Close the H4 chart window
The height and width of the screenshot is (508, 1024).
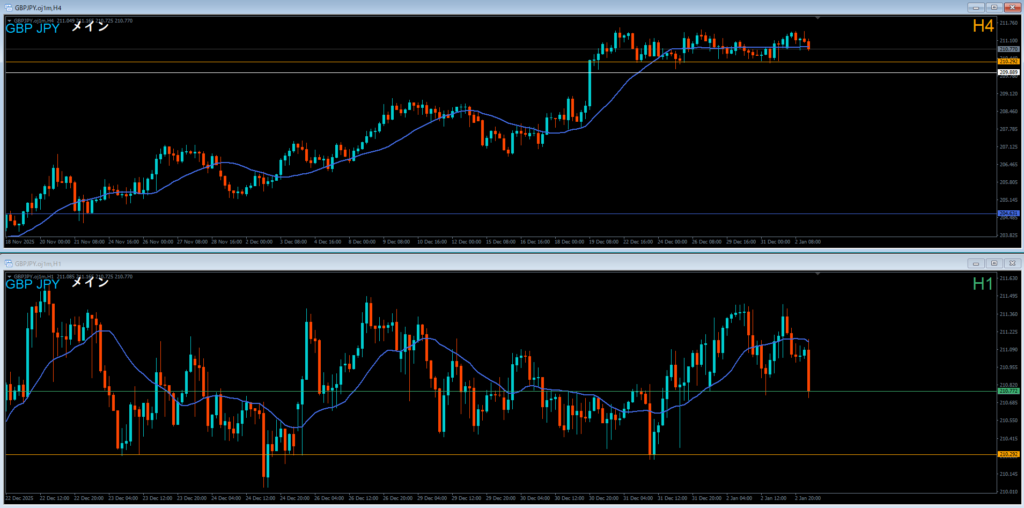[x=1012, y=7]
